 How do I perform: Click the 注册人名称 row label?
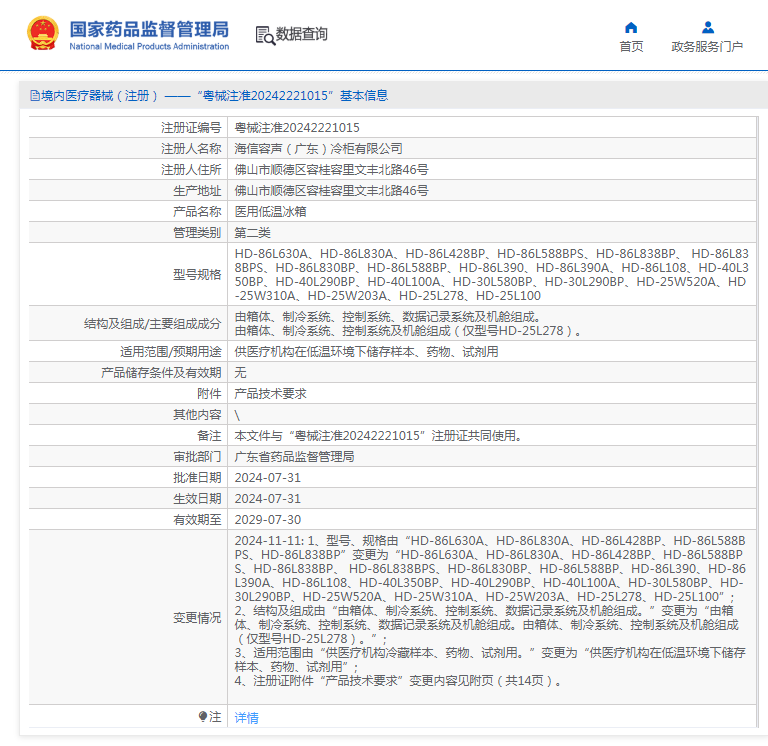[191, 149]
